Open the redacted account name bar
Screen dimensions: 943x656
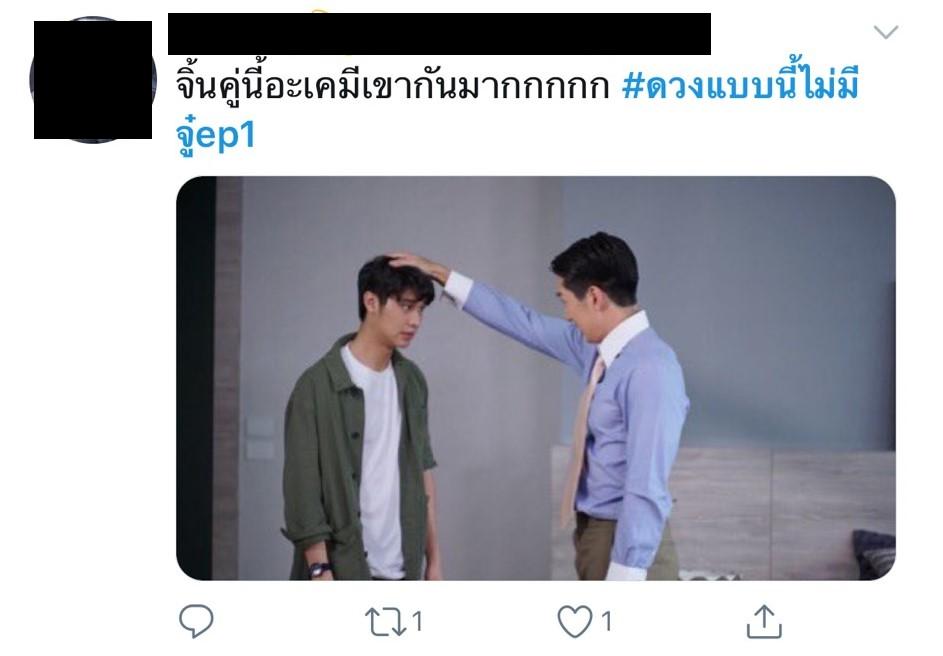tap(439, 34)
